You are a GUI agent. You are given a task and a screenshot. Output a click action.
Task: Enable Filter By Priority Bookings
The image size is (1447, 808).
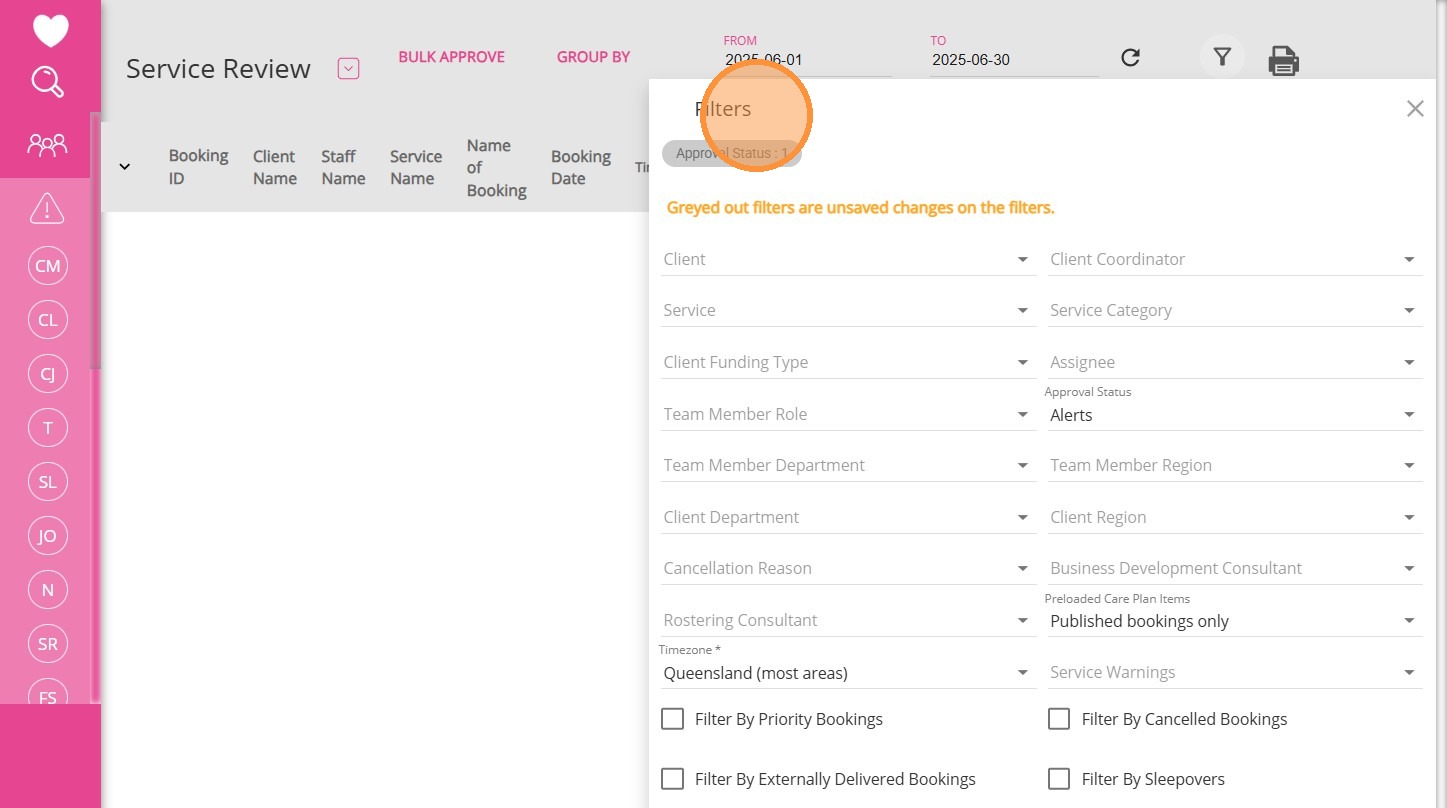click(673, 719)
